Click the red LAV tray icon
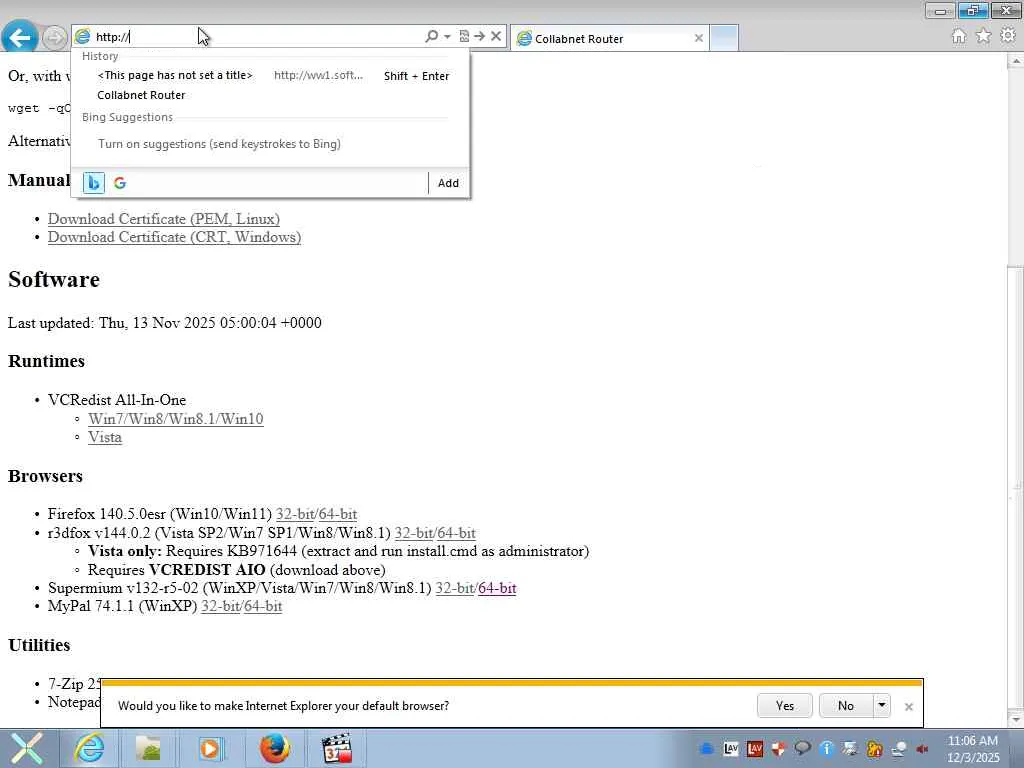Image resolution: width=1024 pixels, height=768 pixels. click(x=755, y=749)
